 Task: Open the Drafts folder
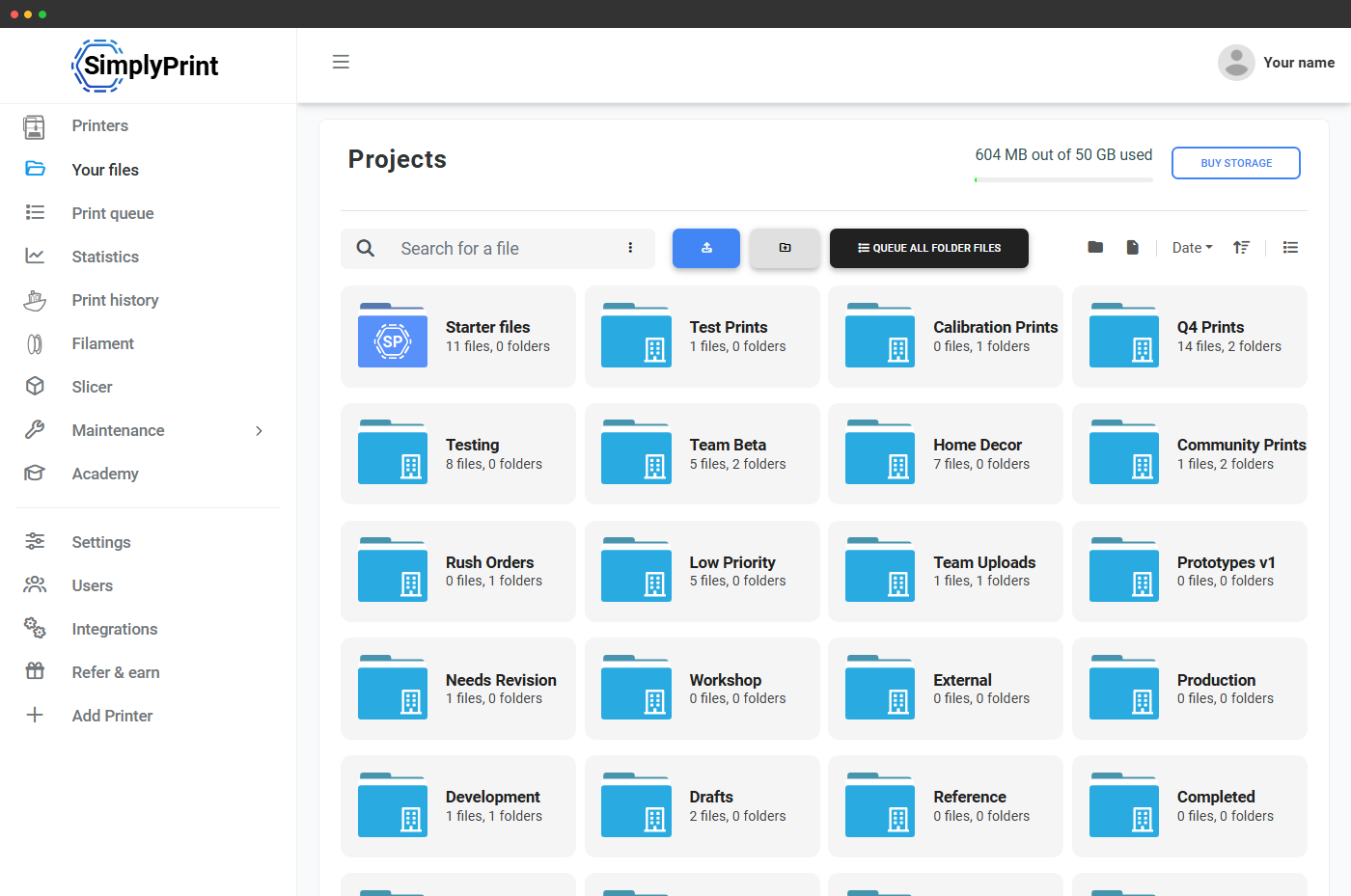point(703,806)
